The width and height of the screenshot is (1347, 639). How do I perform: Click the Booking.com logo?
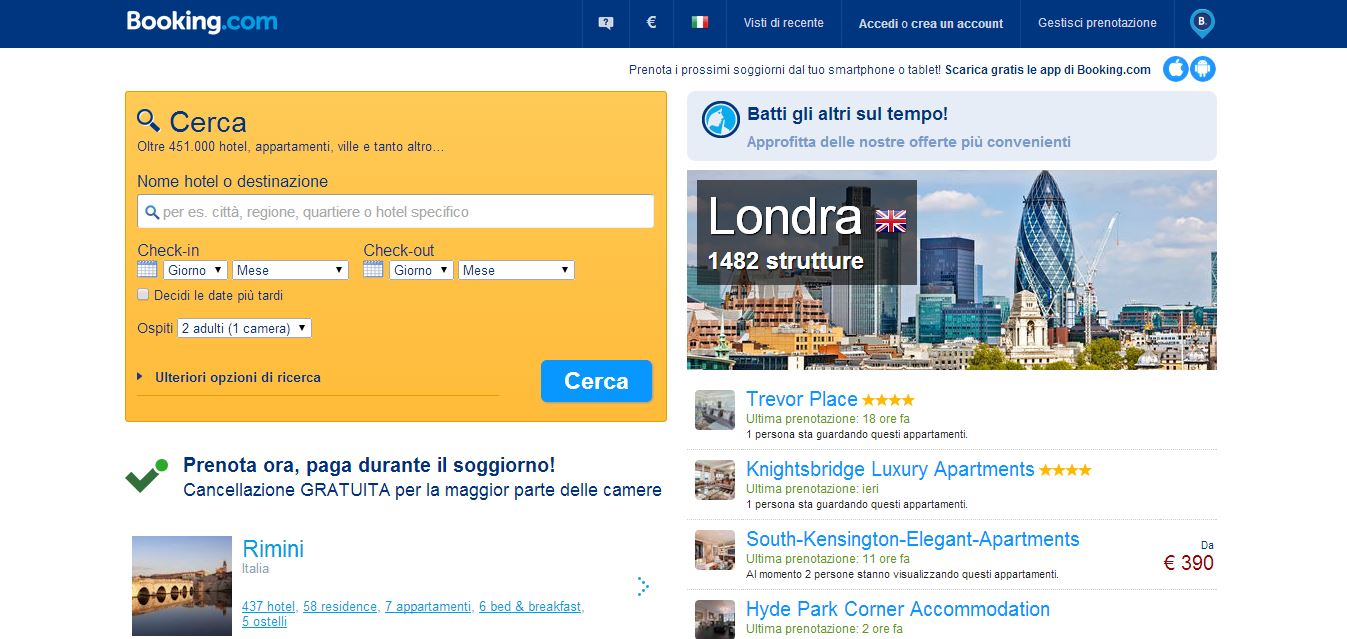tap(202, 22)
